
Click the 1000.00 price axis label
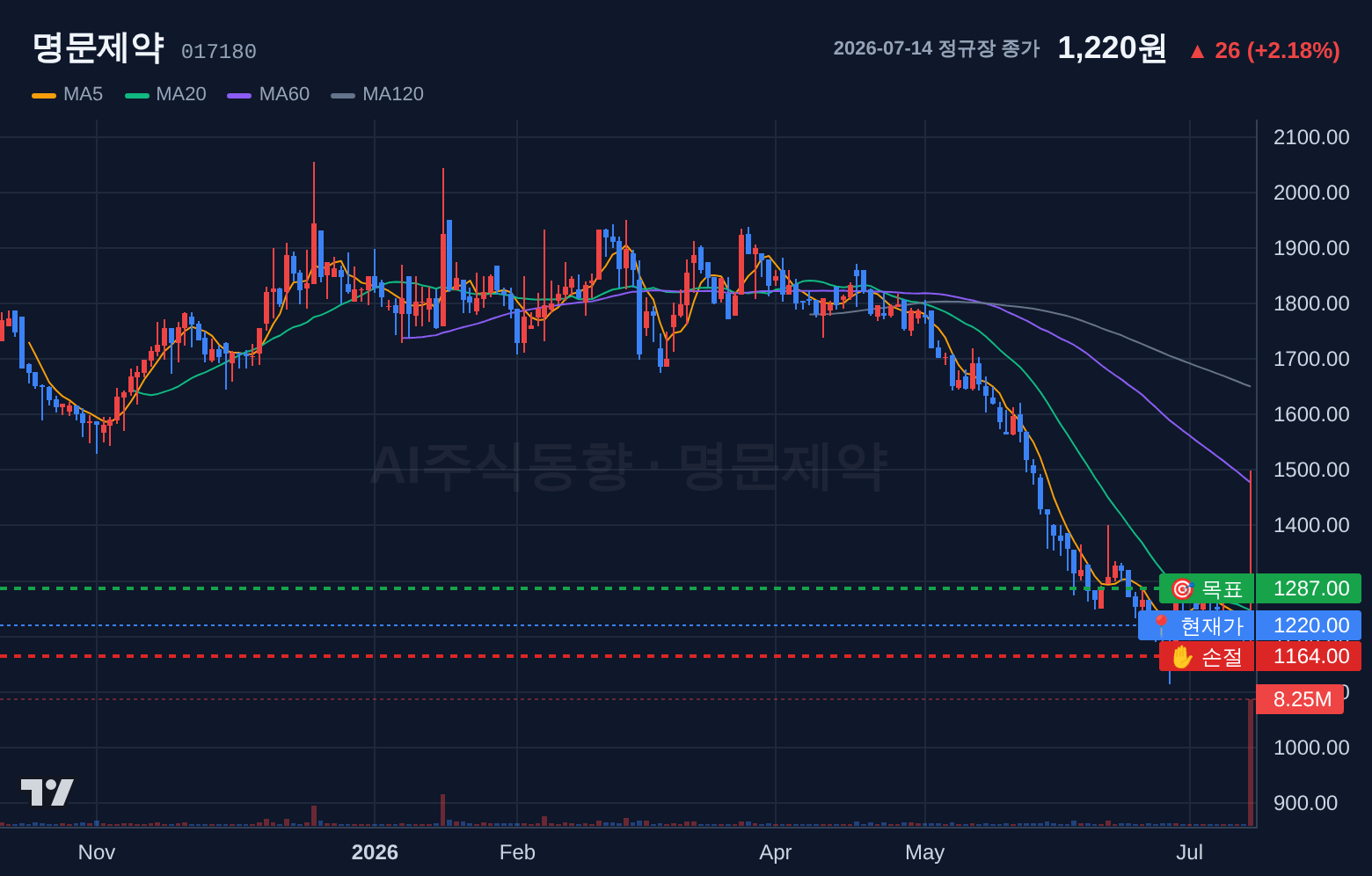[1311, 748]
